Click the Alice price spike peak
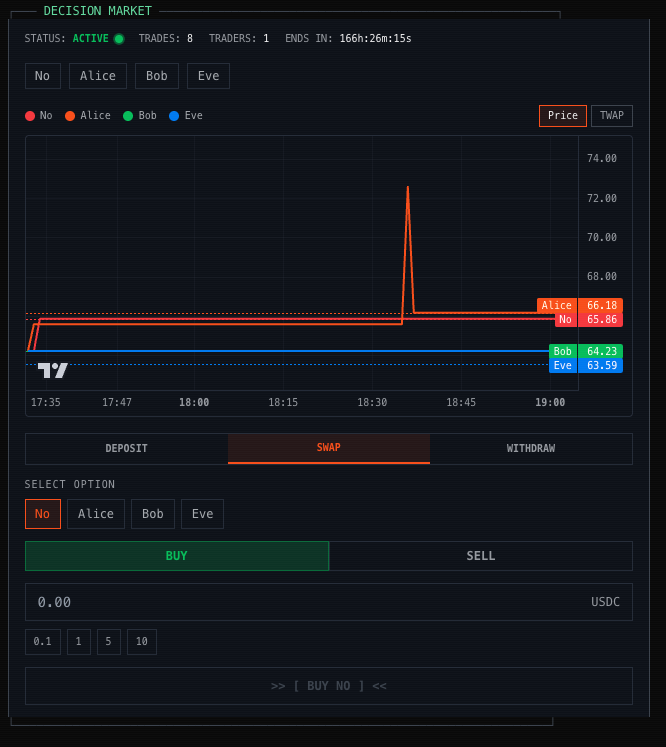 408,187
